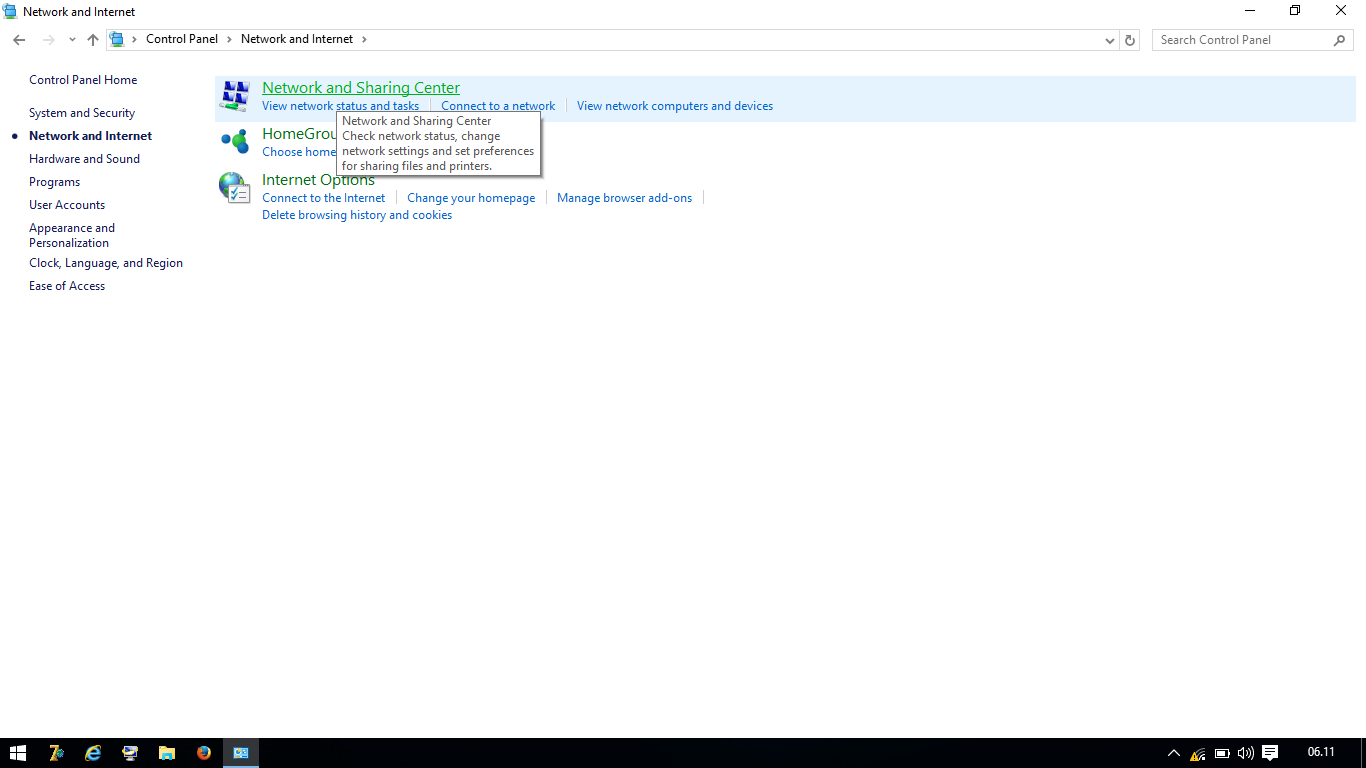Select Network and Internet in sidebar
This screenshot has height=768, width=1366.
(x=91, y=136)
